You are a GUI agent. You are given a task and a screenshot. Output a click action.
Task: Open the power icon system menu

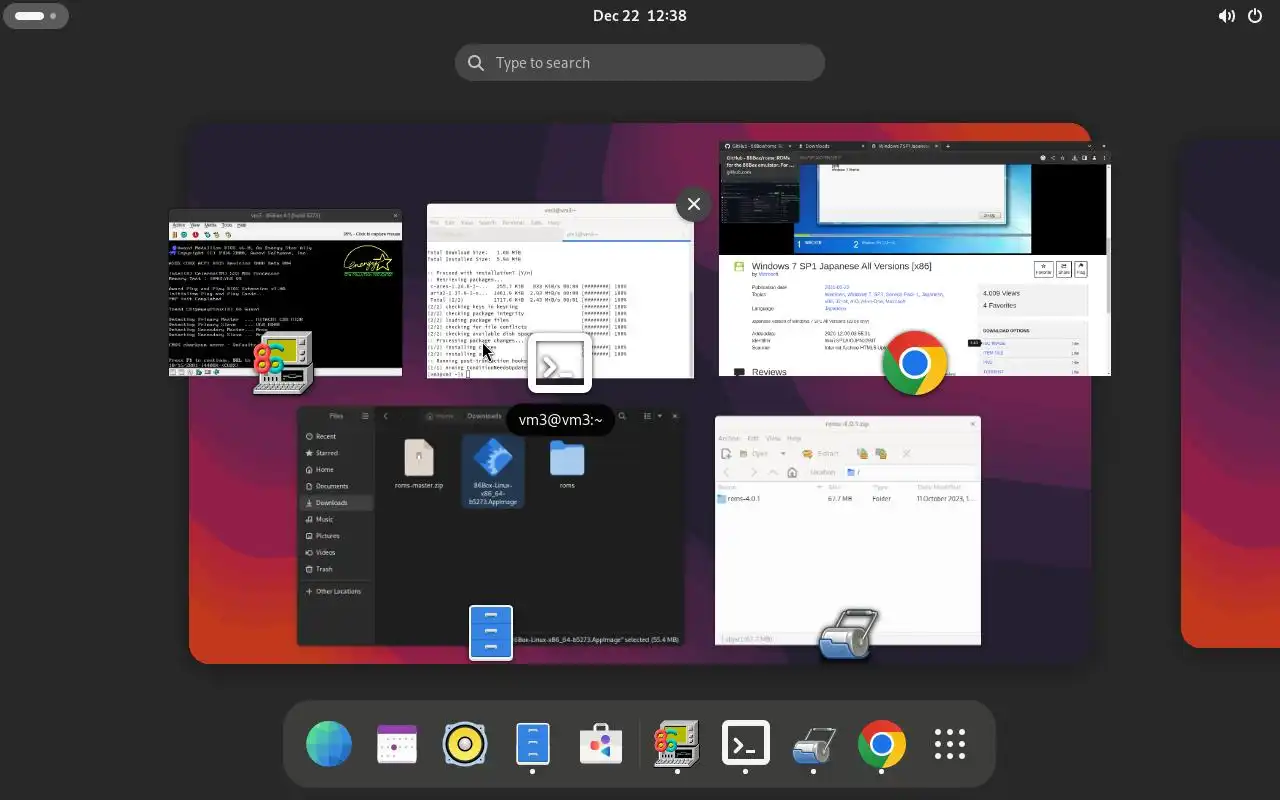pyautogui.click(x=1255, y=16)
